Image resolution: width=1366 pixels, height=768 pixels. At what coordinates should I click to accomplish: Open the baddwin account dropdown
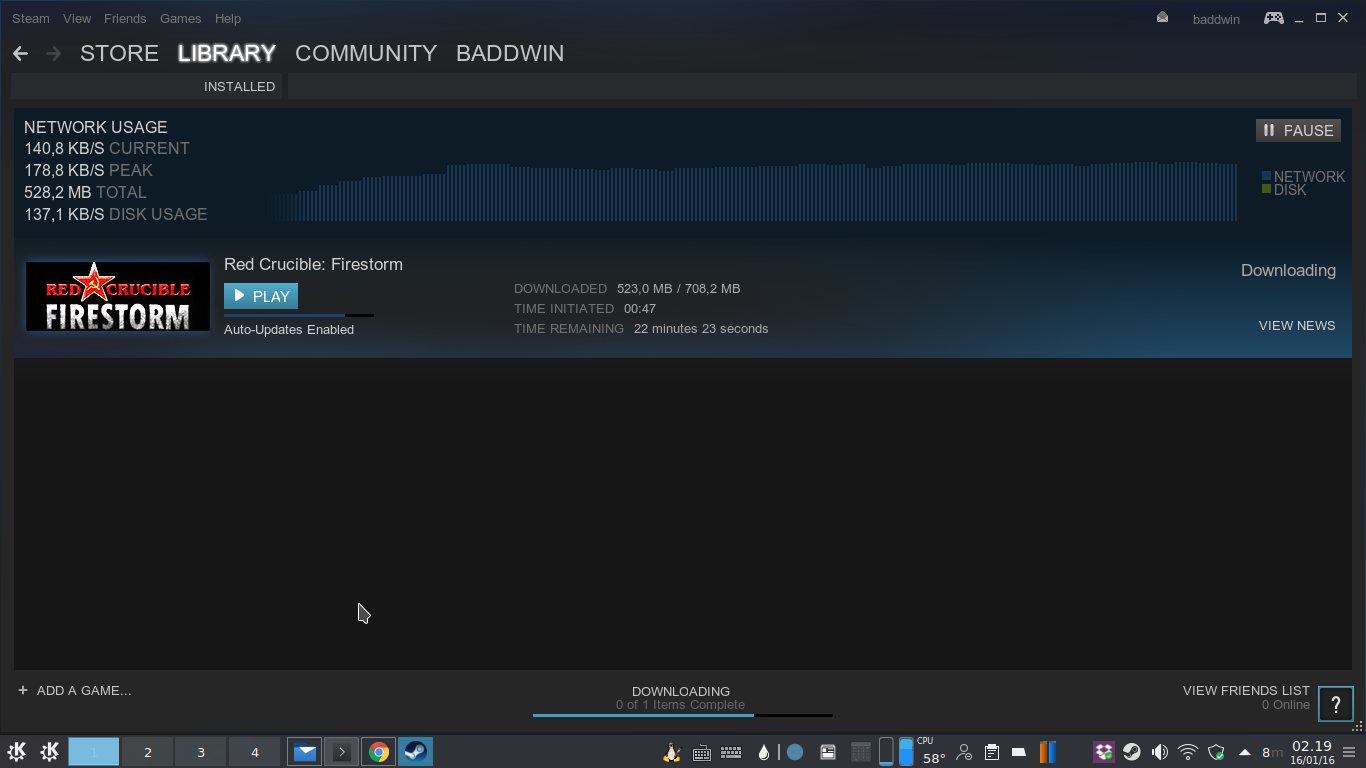[x=1216, y=19]
